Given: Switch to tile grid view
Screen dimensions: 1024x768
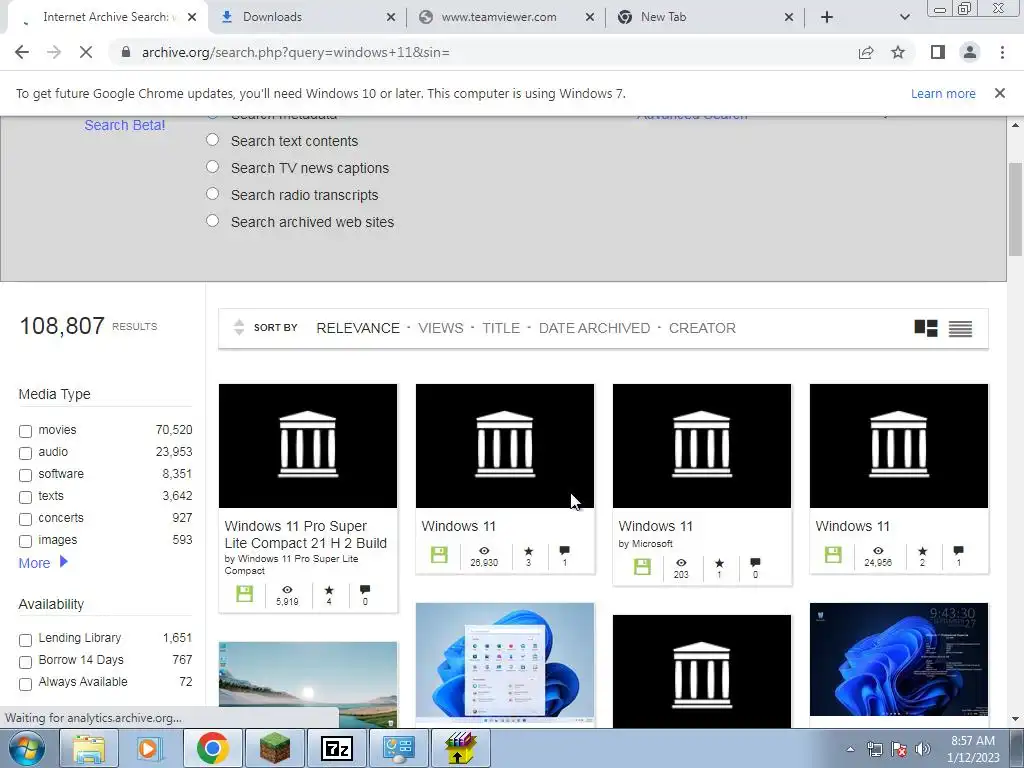Looking at the screenshot, I should click(x=926, y=328).
